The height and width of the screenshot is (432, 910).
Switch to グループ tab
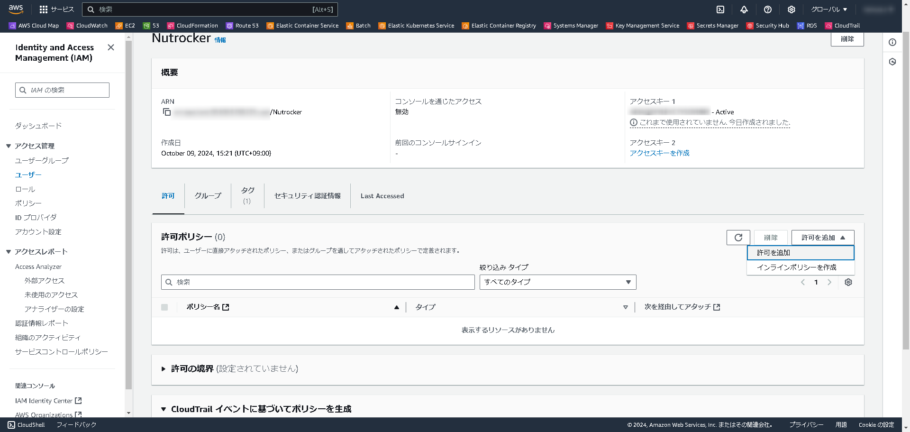[208, 196]
